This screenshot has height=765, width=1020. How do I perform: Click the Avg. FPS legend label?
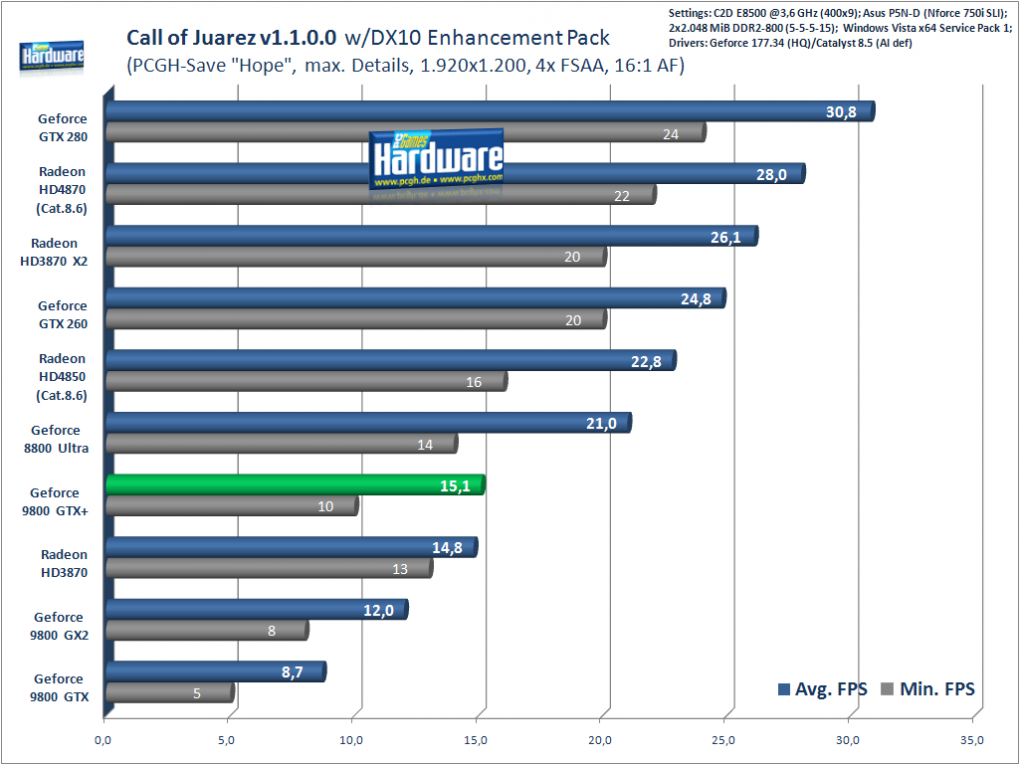tap(831, 689)
